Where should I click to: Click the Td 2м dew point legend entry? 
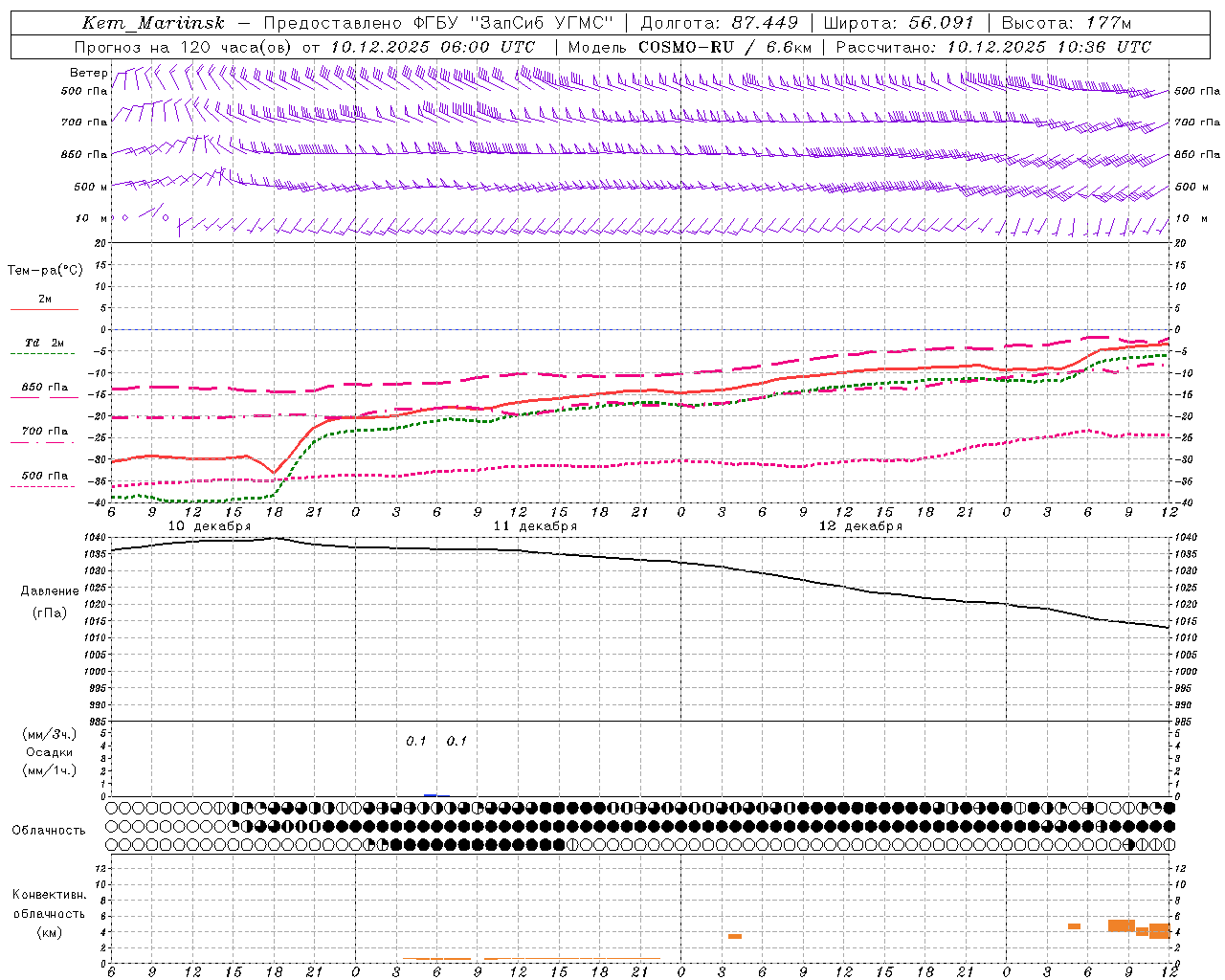[x=45, y=343]
